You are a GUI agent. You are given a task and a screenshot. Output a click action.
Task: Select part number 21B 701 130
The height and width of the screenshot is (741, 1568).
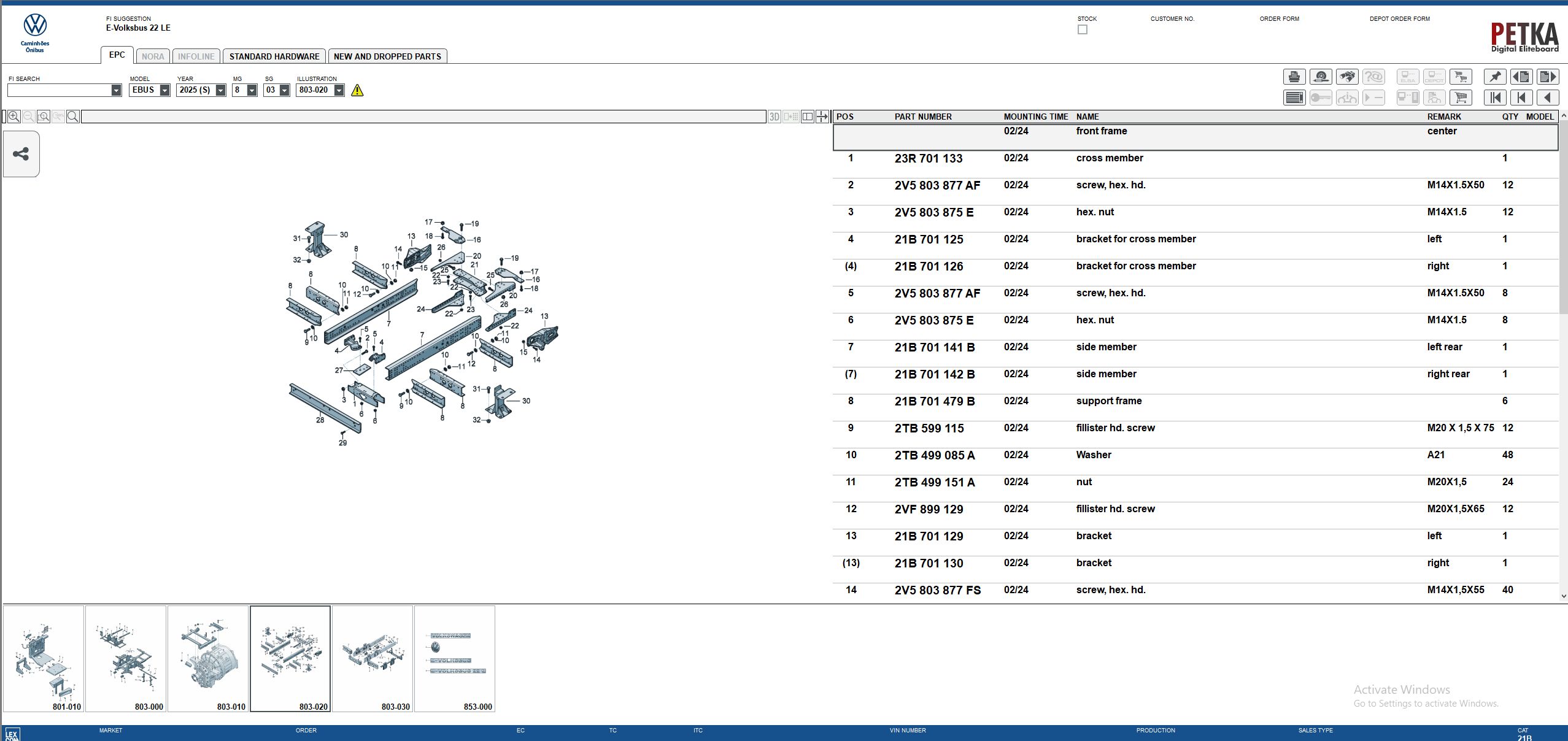tap(929, 563)
